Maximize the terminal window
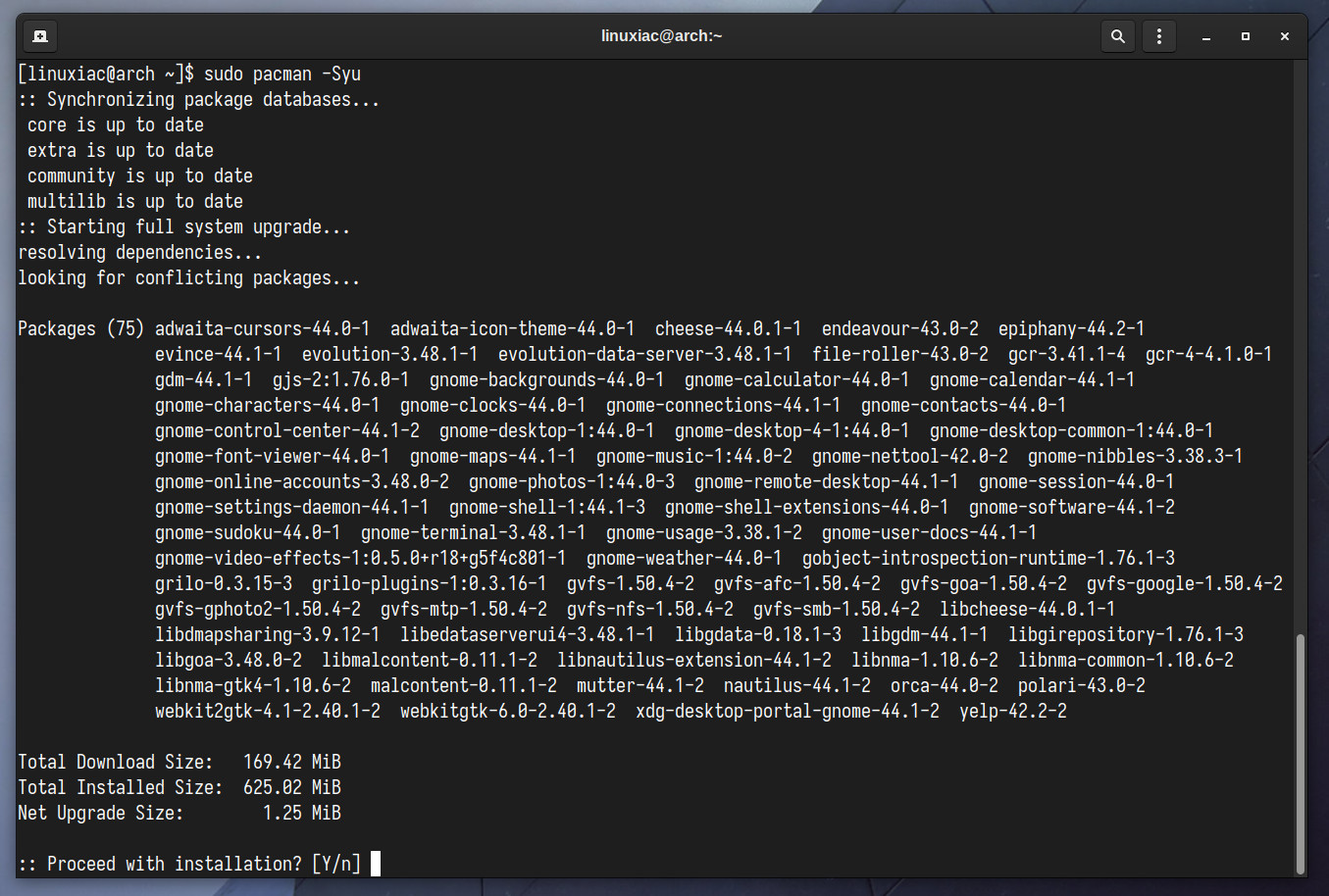The width and height of the screenshot is (1329, 896). click(x=1246, y=36)
